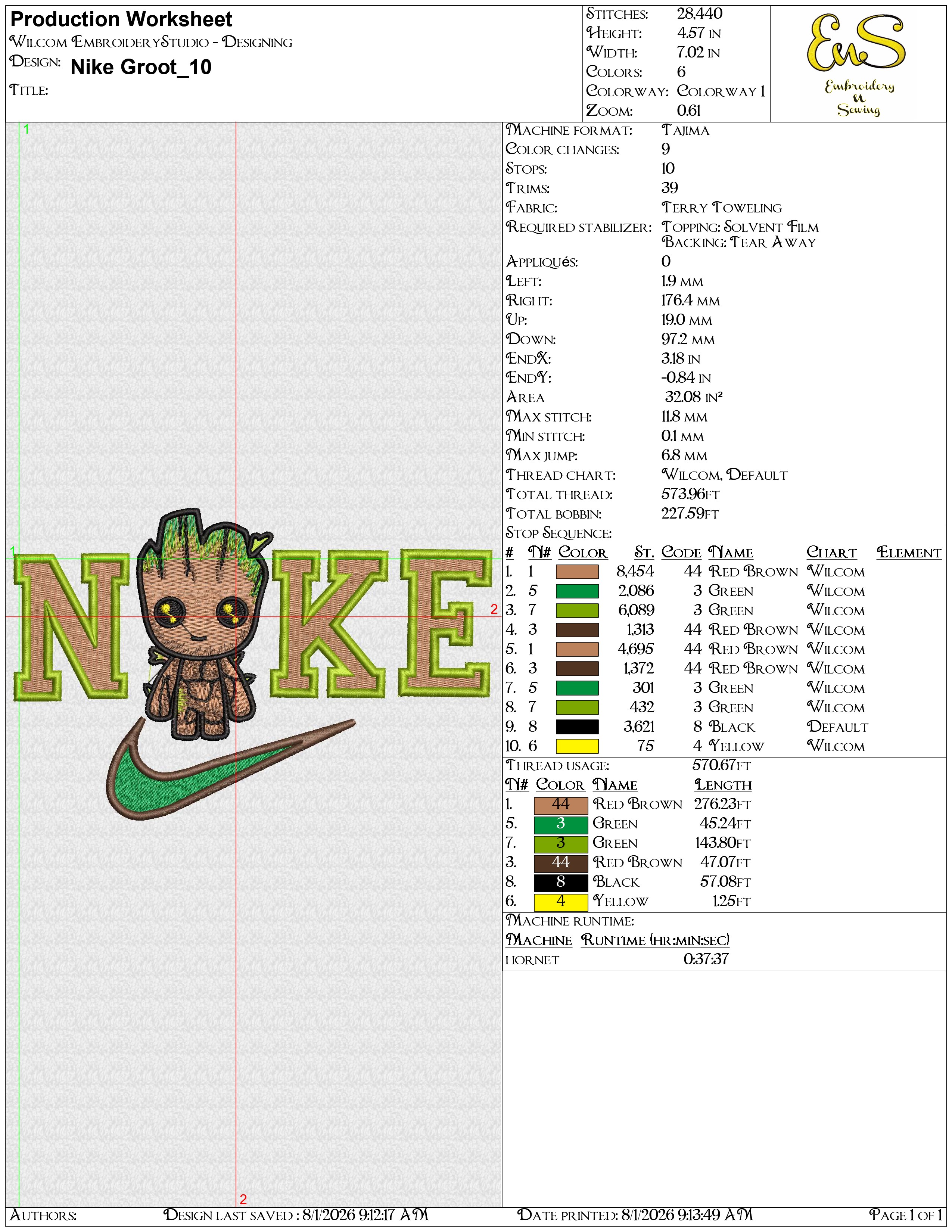This screenshot has height=1232, width=952.
Task: Click the name "Yellow" in stop sequence row 10
Action: pyautogui.click(x=736, y=746)
